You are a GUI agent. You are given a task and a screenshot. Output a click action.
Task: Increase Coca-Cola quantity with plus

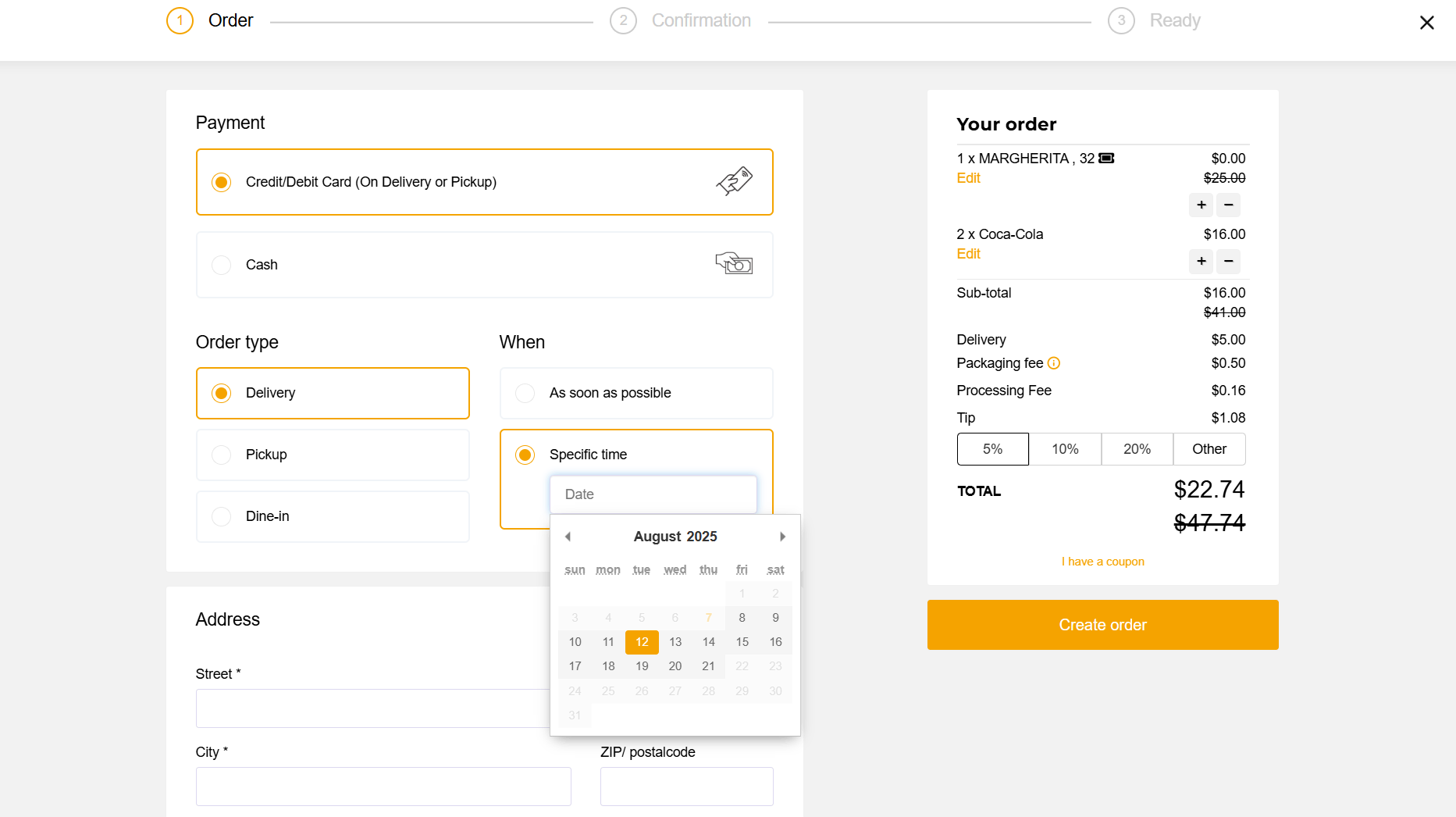point(1201,261)
